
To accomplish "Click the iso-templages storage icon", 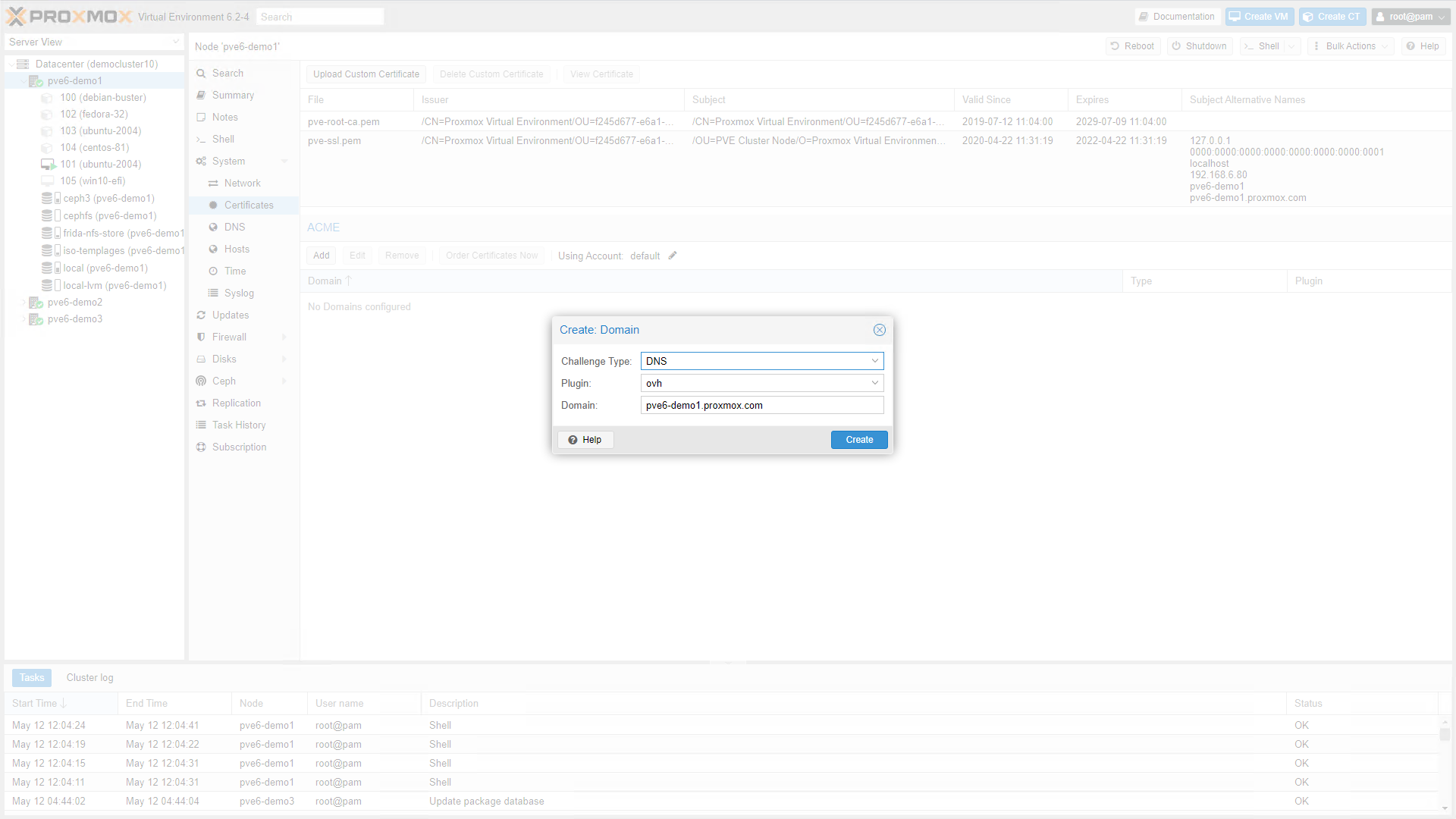I will (x=50, y=251).
